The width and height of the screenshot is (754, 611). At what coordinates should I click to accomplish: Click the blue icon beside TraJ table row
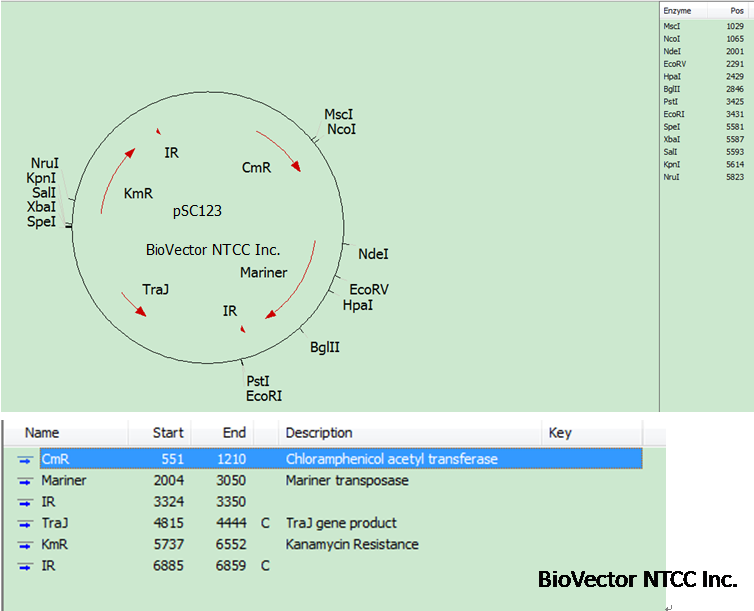[26, 524]
